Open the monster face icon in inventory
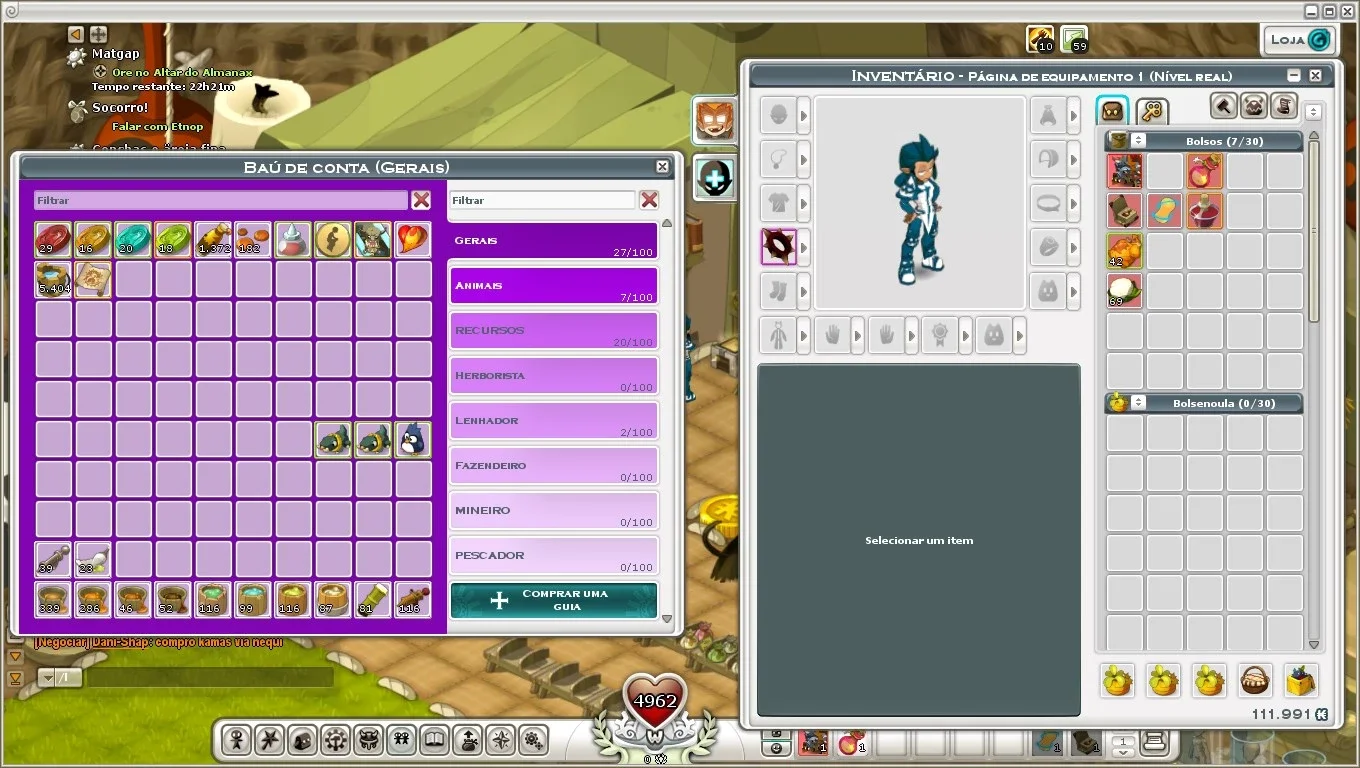Screen dimensions: 1360x768 click(x=1254, y=105)
